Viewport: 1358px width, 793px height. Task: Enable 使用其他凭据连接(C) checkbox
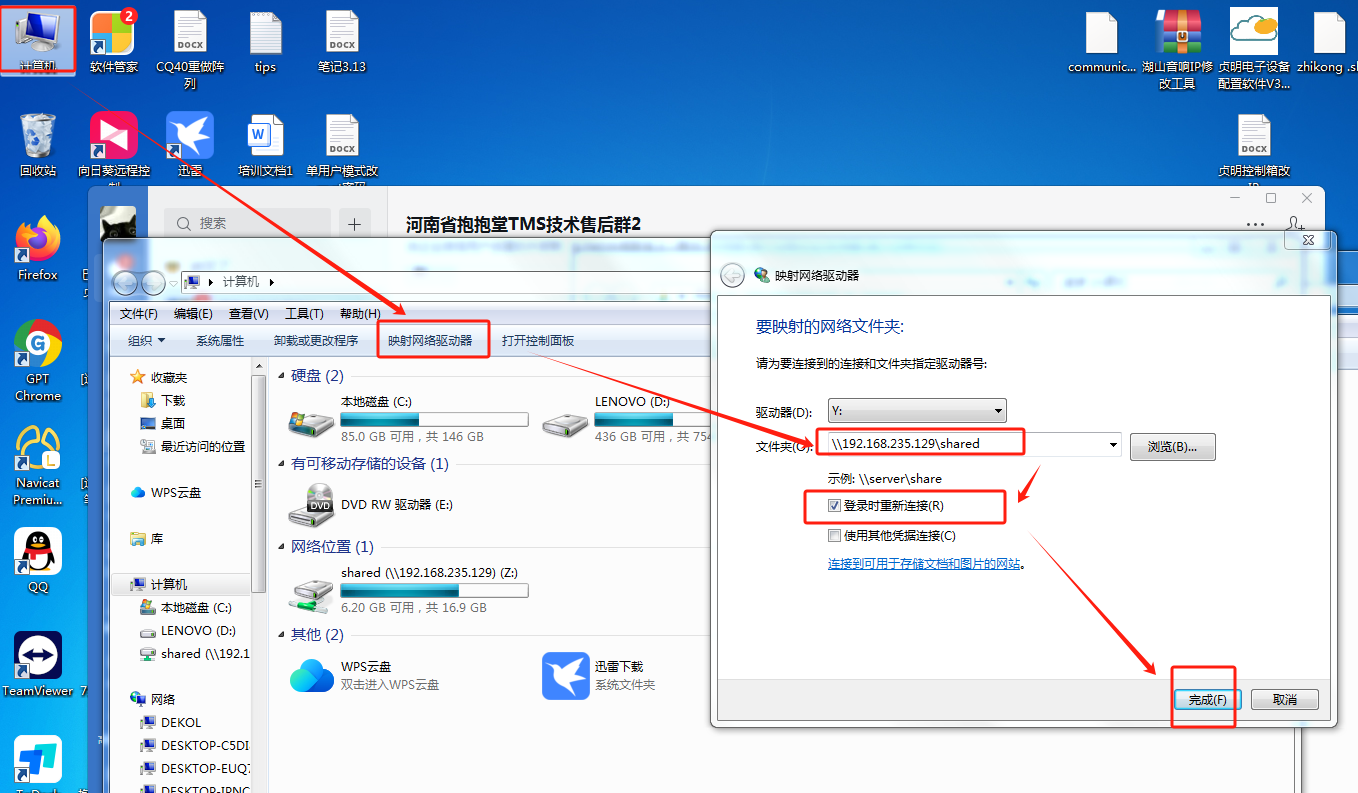835,536
